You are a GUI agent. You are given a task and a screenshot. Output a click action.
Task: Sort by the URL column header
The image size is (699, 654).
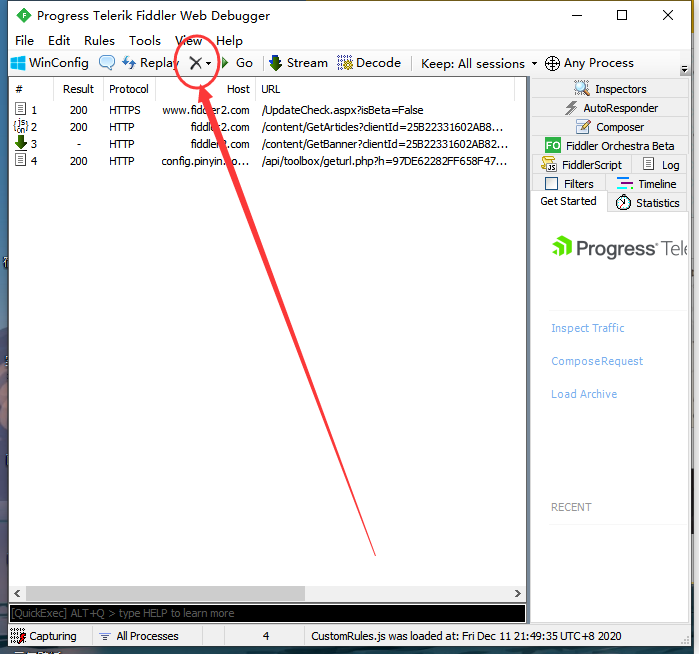tap(385, 89)
